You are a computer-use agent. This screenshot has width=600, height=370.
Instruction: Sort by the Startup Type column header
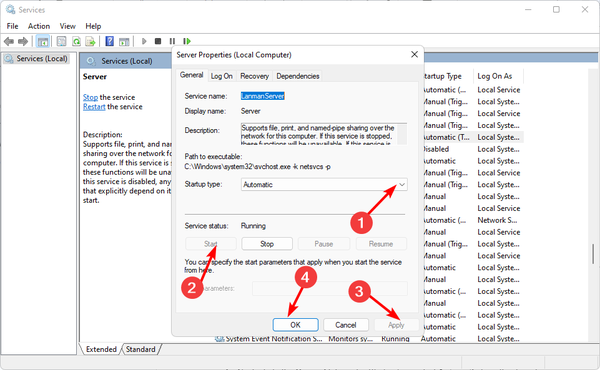point(445,76)
